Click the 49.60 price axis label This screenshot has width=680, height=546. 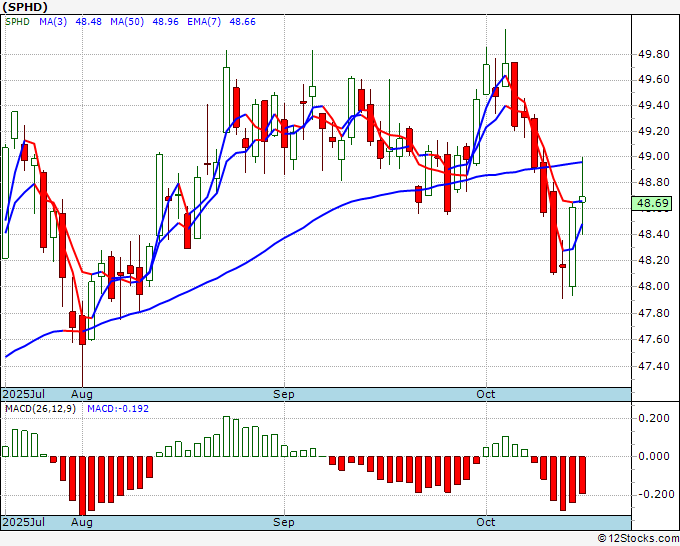click(654, 80)
